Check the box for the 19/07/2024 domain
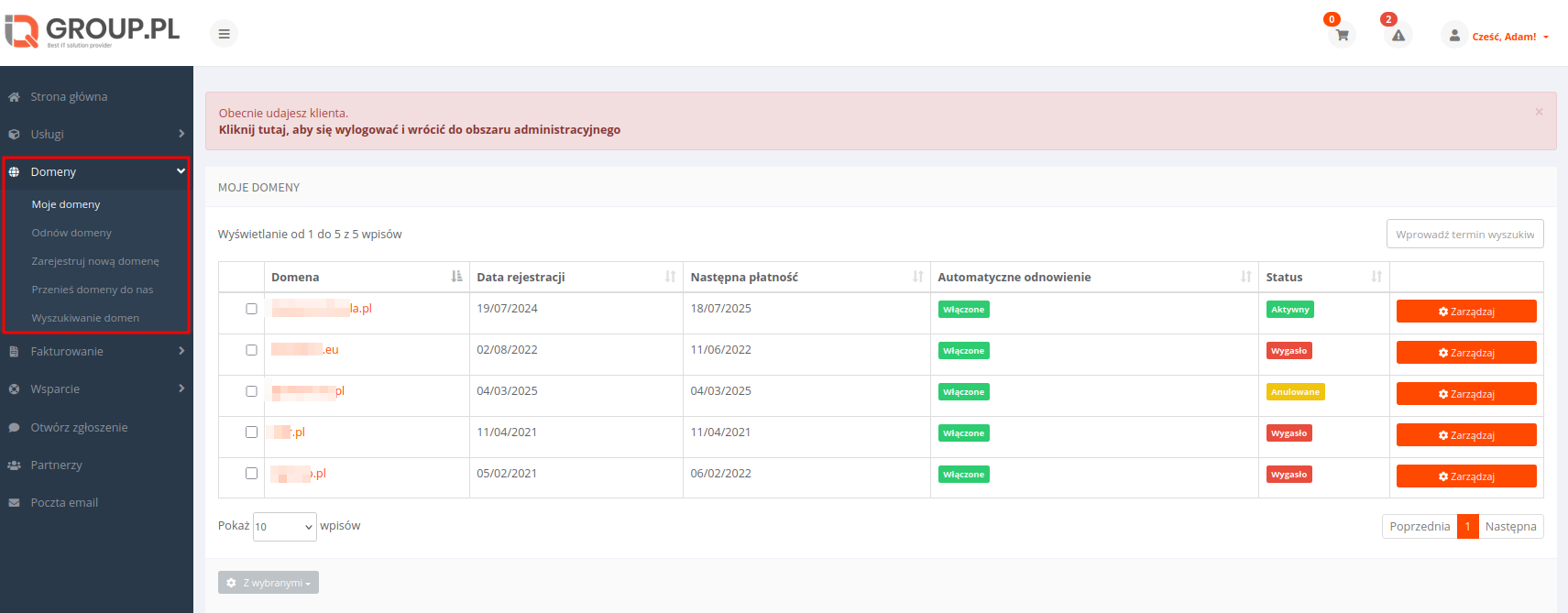The image size is (1568, 613). 251,309
